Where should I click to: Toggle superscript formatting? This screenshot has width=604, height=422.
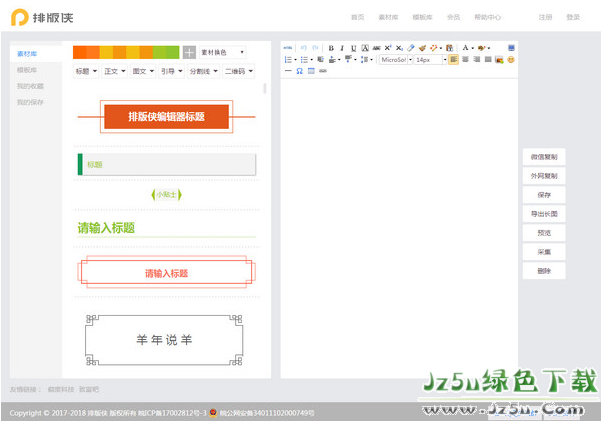pyautogui.click(x=388, y=48)
